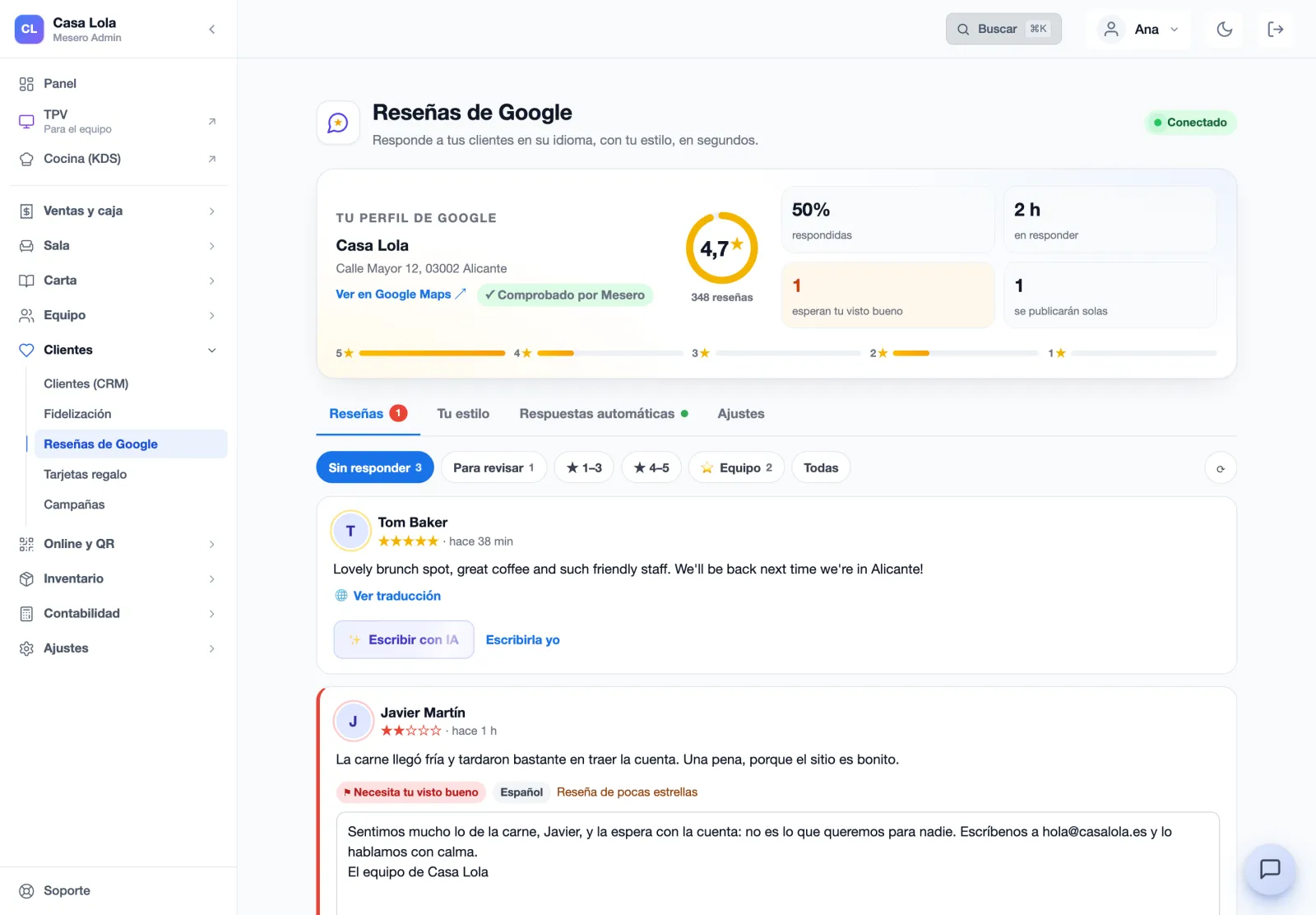The height and width of the screenshot is (915, 1316).
Task: Click the CL Casa Lola logo
Action: pos(29,30)
